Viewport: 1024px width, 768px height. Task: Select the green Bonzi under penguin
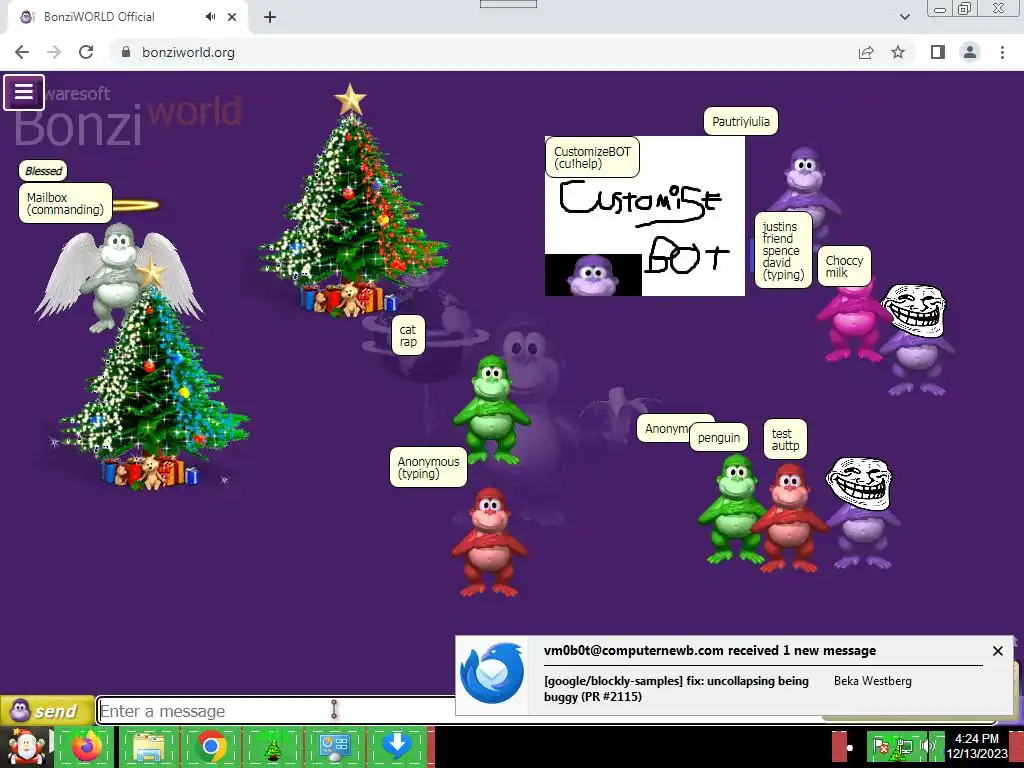(x=733, y=509)
